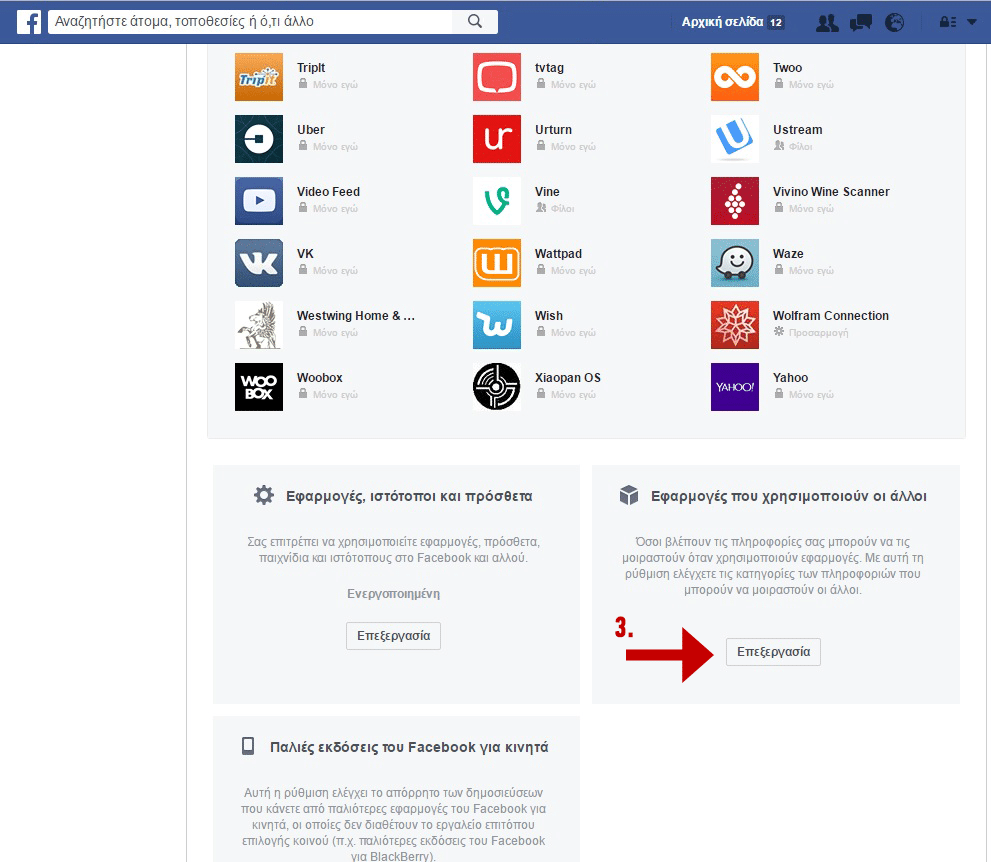Click Yahoo's Μόνο εγώ audience label

(x=811, y=394)
